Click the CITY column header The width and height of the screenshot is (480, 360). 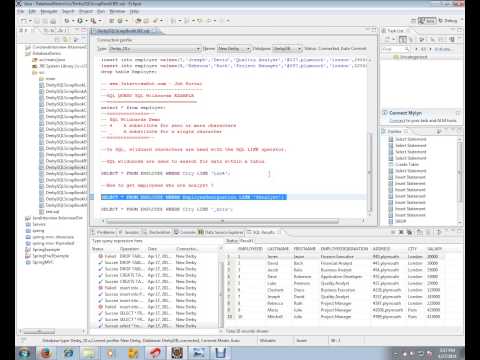pyautogui.click(x=412, y=249)
